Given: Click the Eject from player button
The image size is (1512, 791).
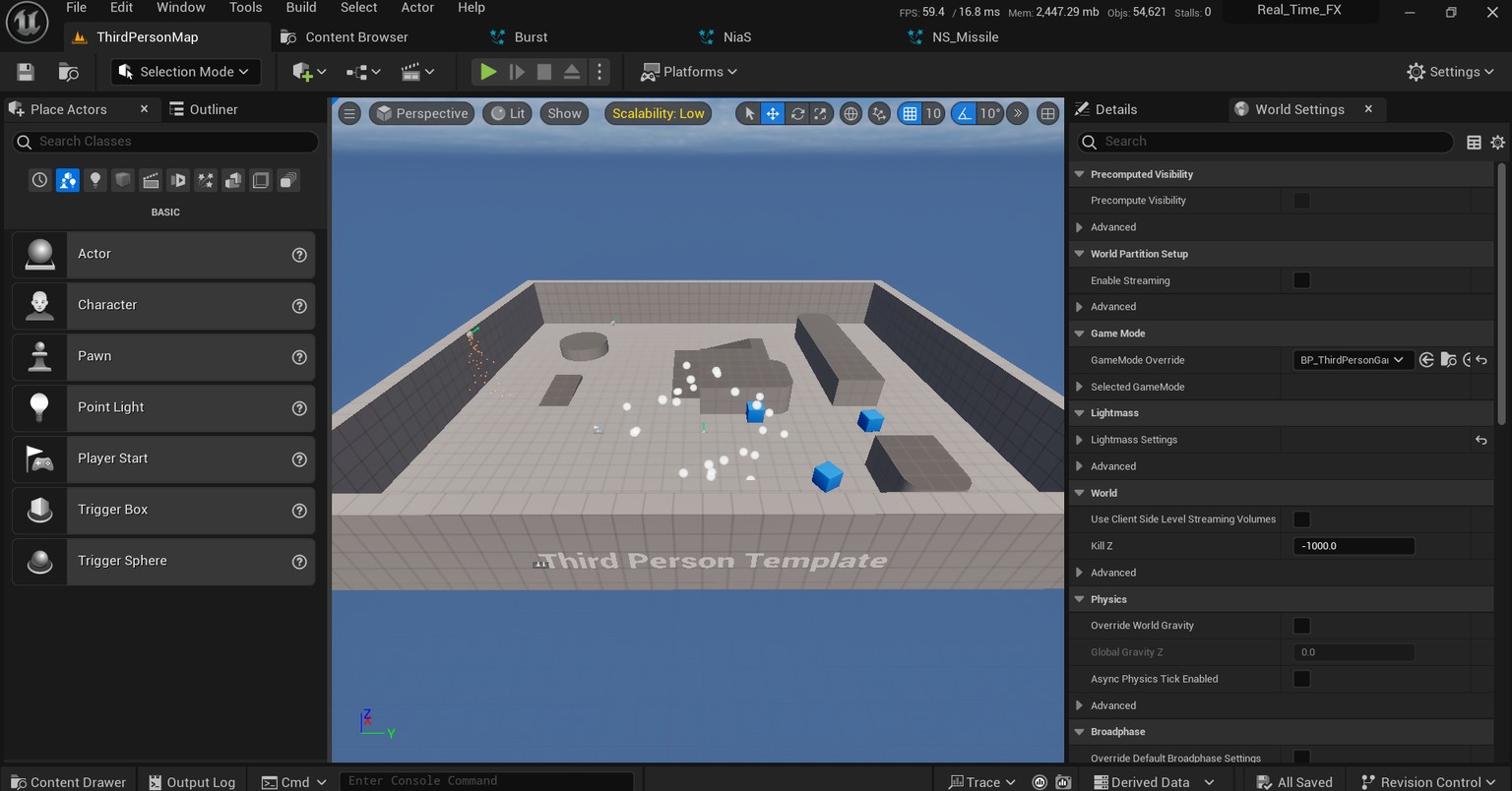Looking at the screenshot, I should tap(572, 72).
